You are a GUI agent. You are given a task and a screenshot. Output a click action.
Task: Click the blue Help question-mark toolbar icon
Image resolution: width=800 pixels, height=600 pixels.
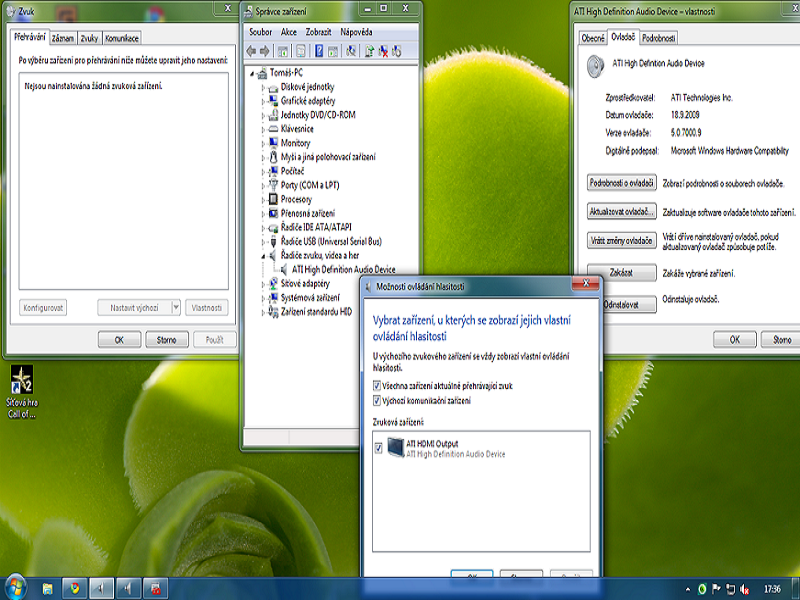click(319, 51)
